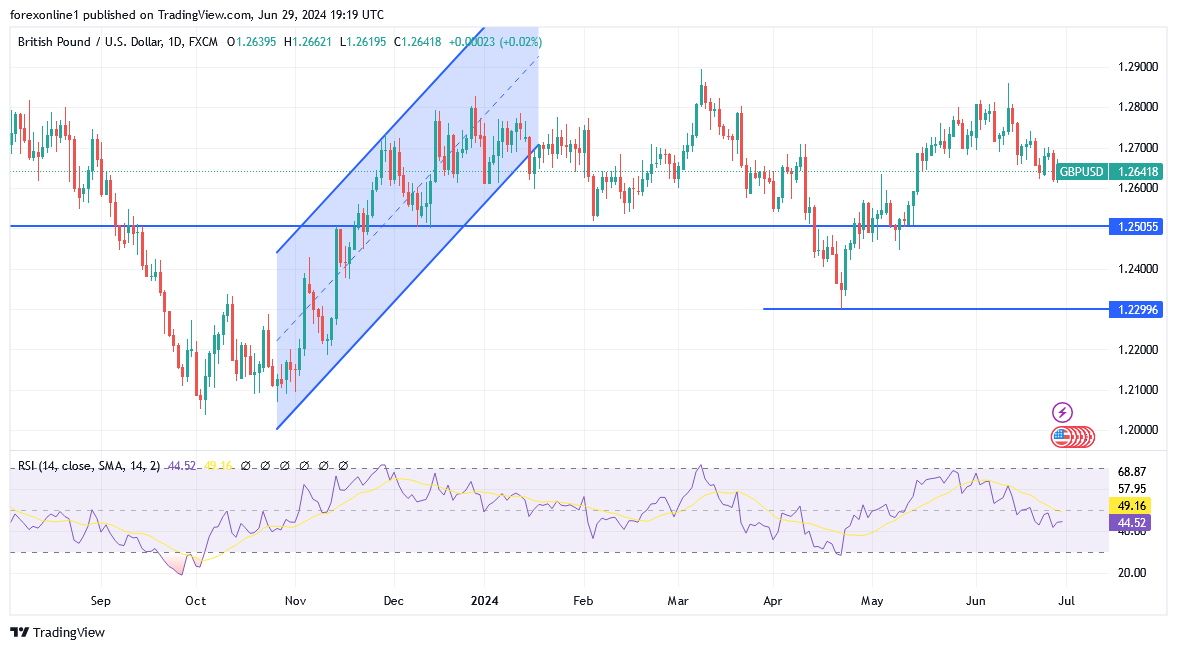
Task: Click the Jul label on the time axis
Action: [1067, 601]
